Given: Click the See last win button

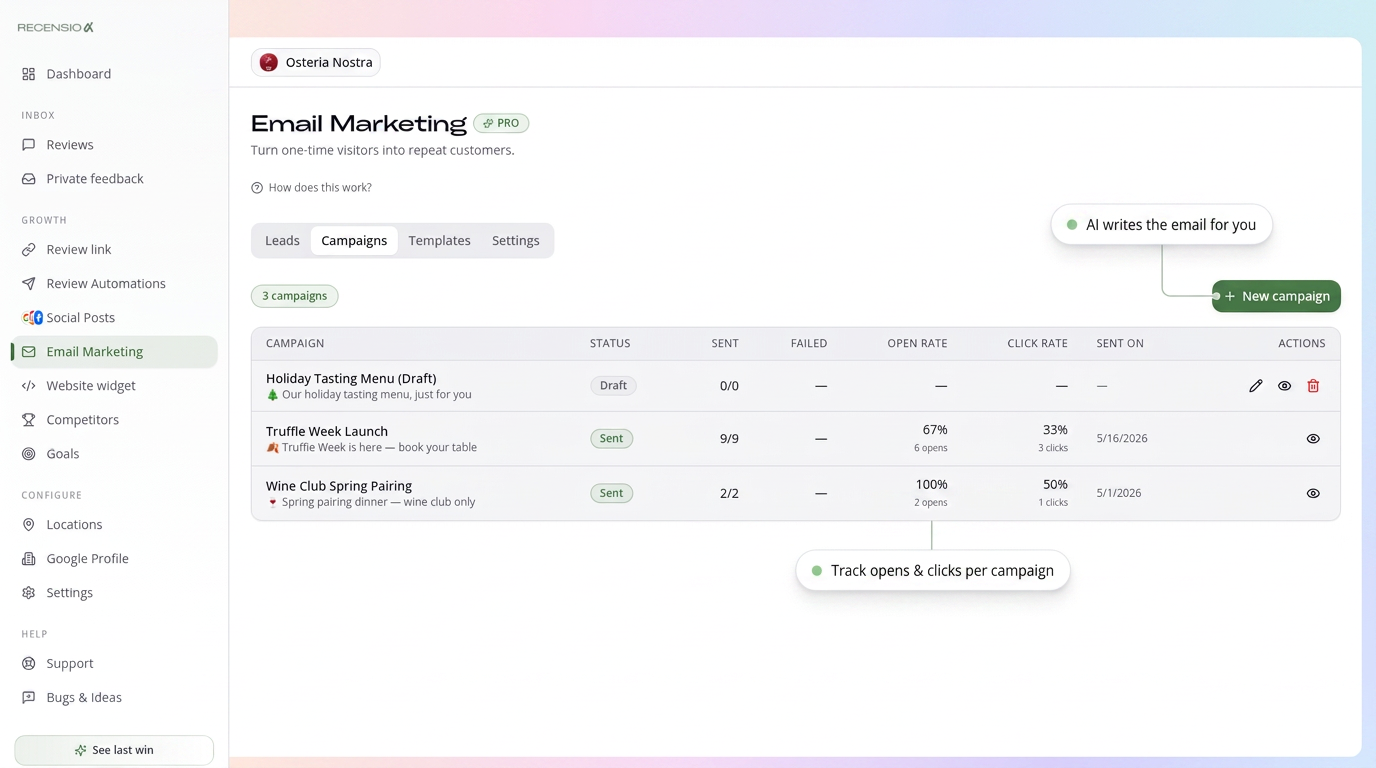Looking at the screenshot, I should coord(114,750).
